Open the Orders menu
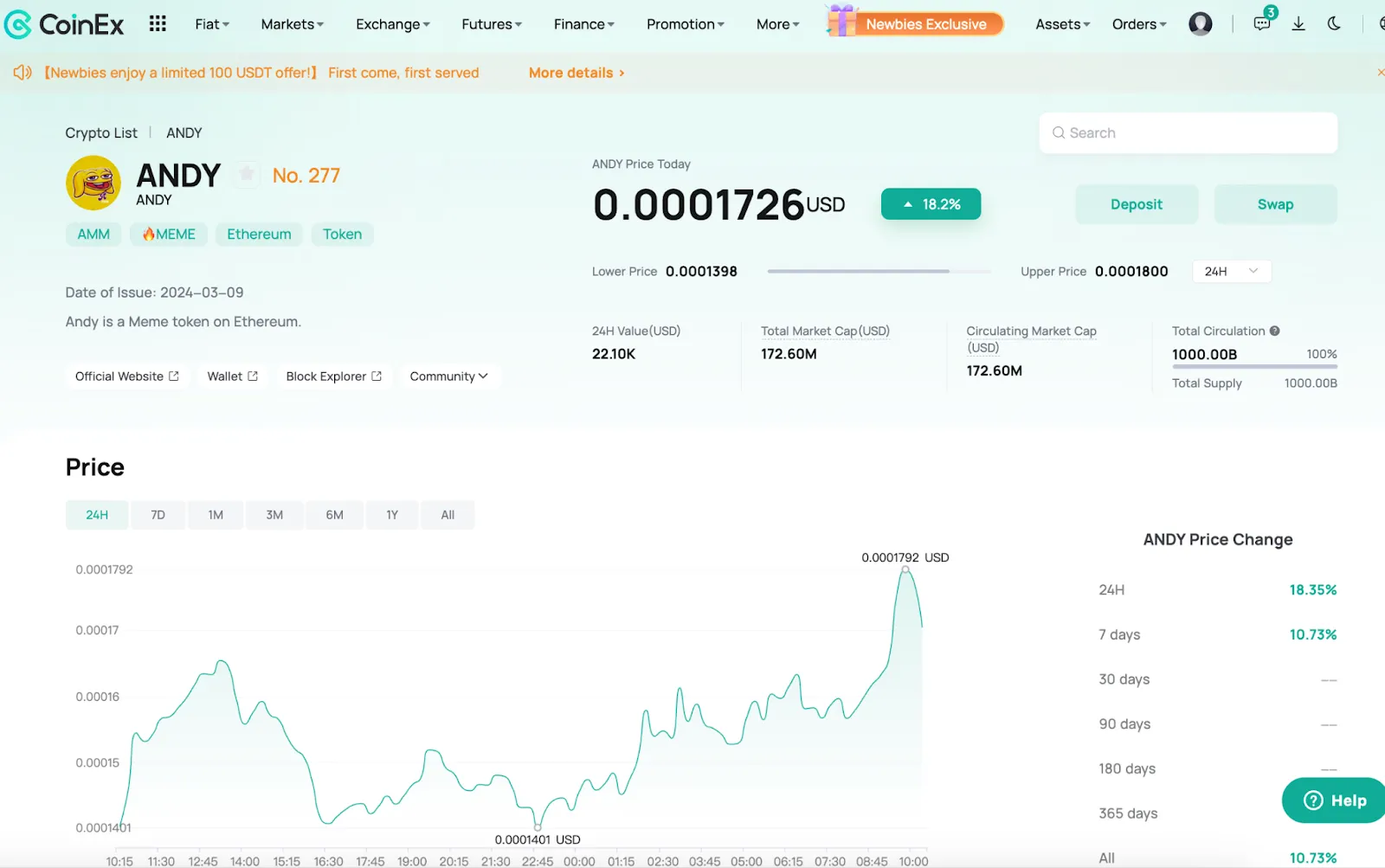1385x868 pixels. click(1139, 24)
